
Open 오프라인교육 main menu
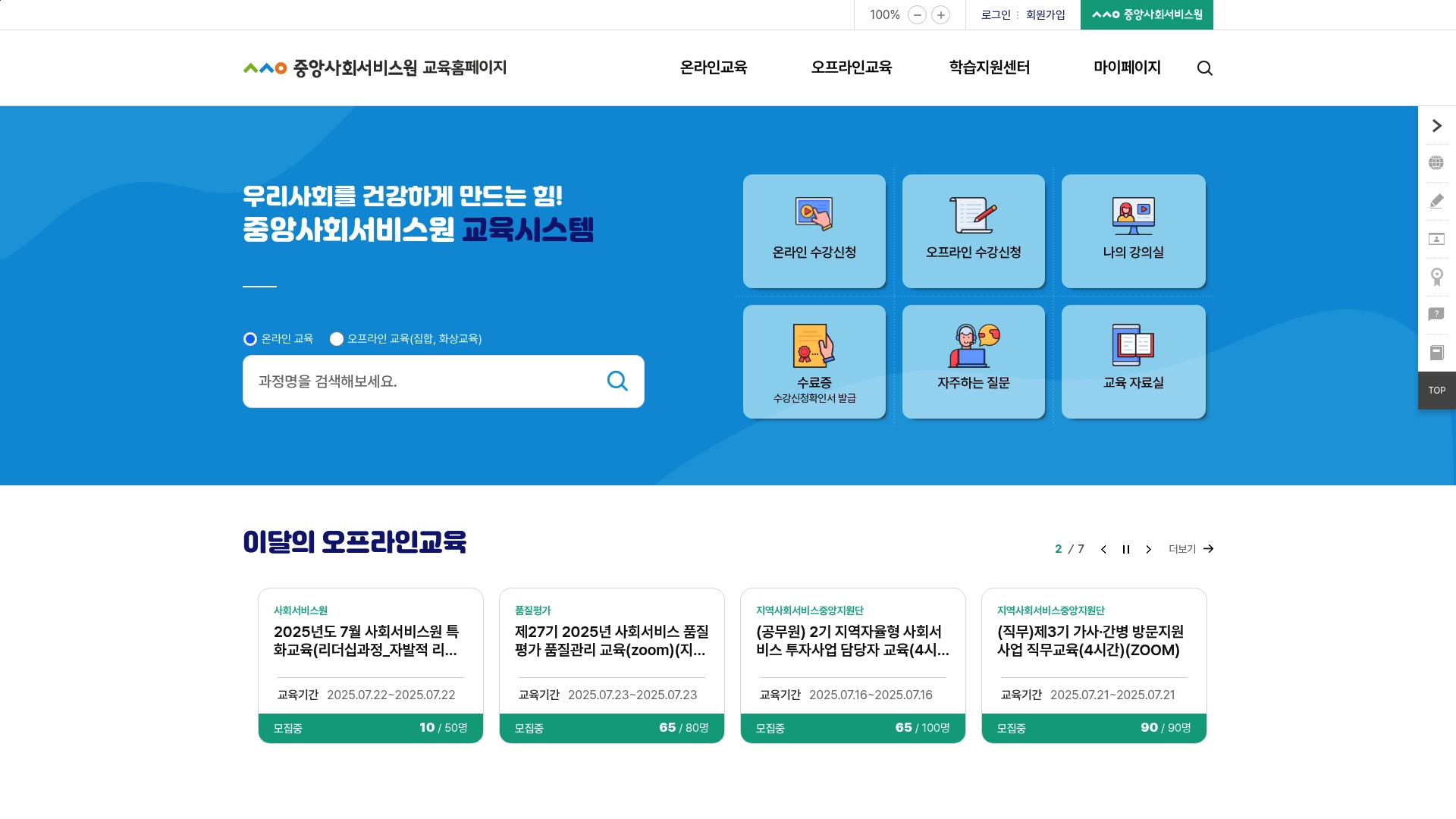[852, 67]
